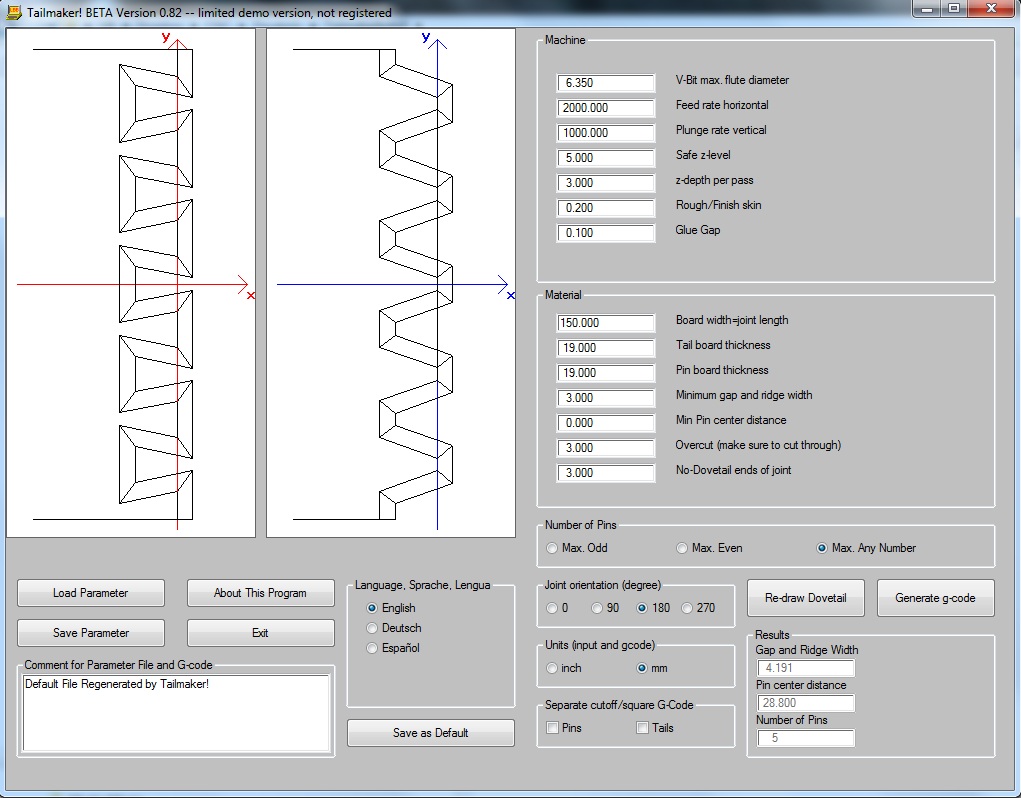This screenshot has height=798, width=1021.
Task: Click the Board width input field
Action: (x=606, y=323)
